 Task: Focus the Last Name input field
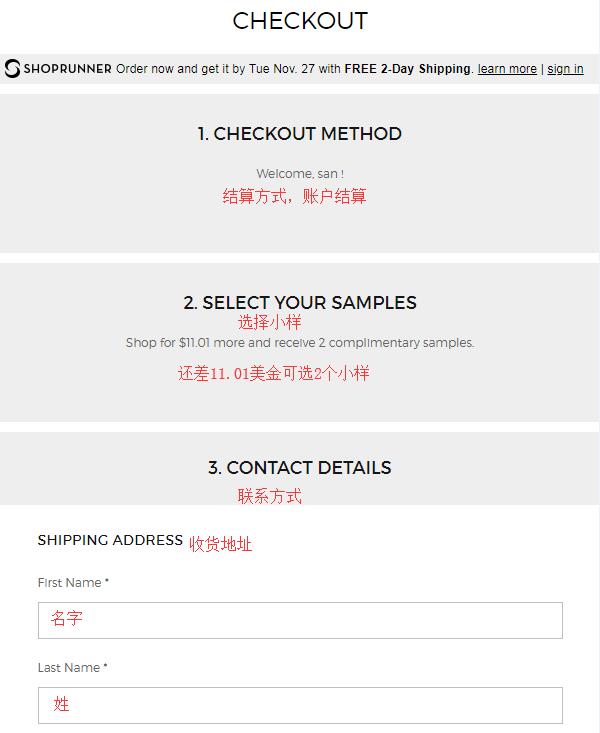click(300, 705)
